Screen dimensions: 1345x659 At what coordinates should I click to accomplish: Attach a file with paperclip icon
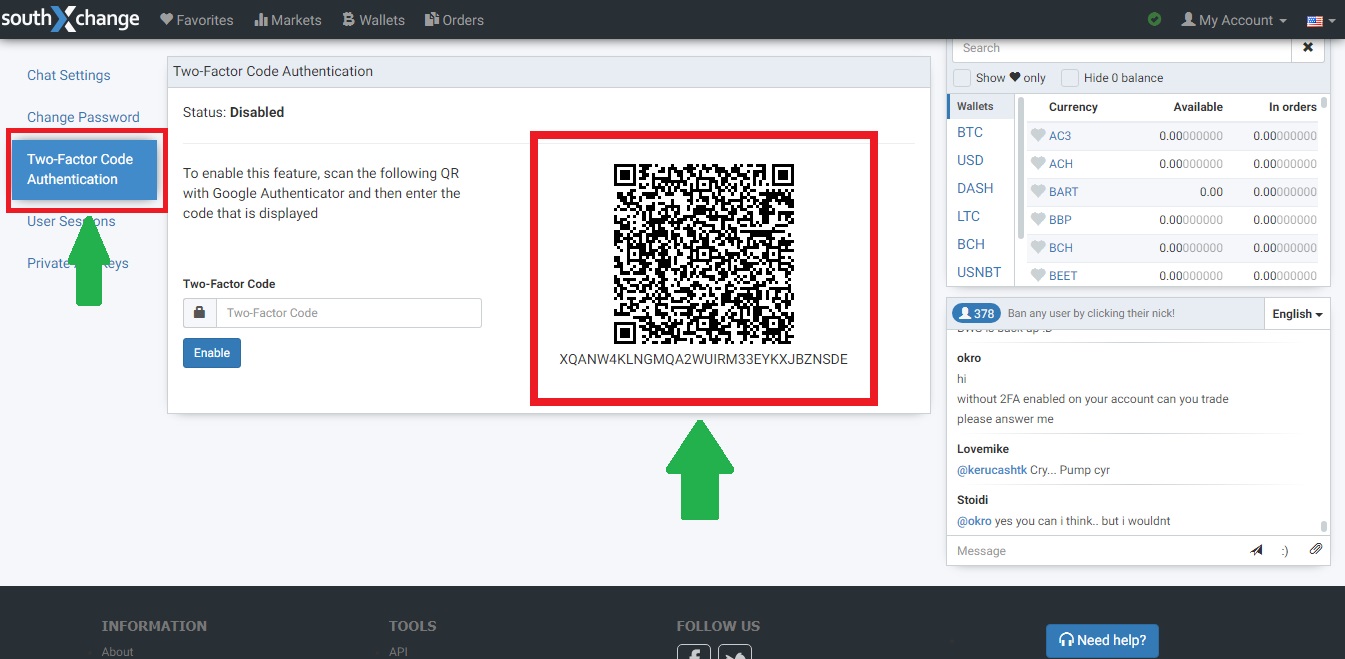pyautogui.click(x=1316, y=550)
